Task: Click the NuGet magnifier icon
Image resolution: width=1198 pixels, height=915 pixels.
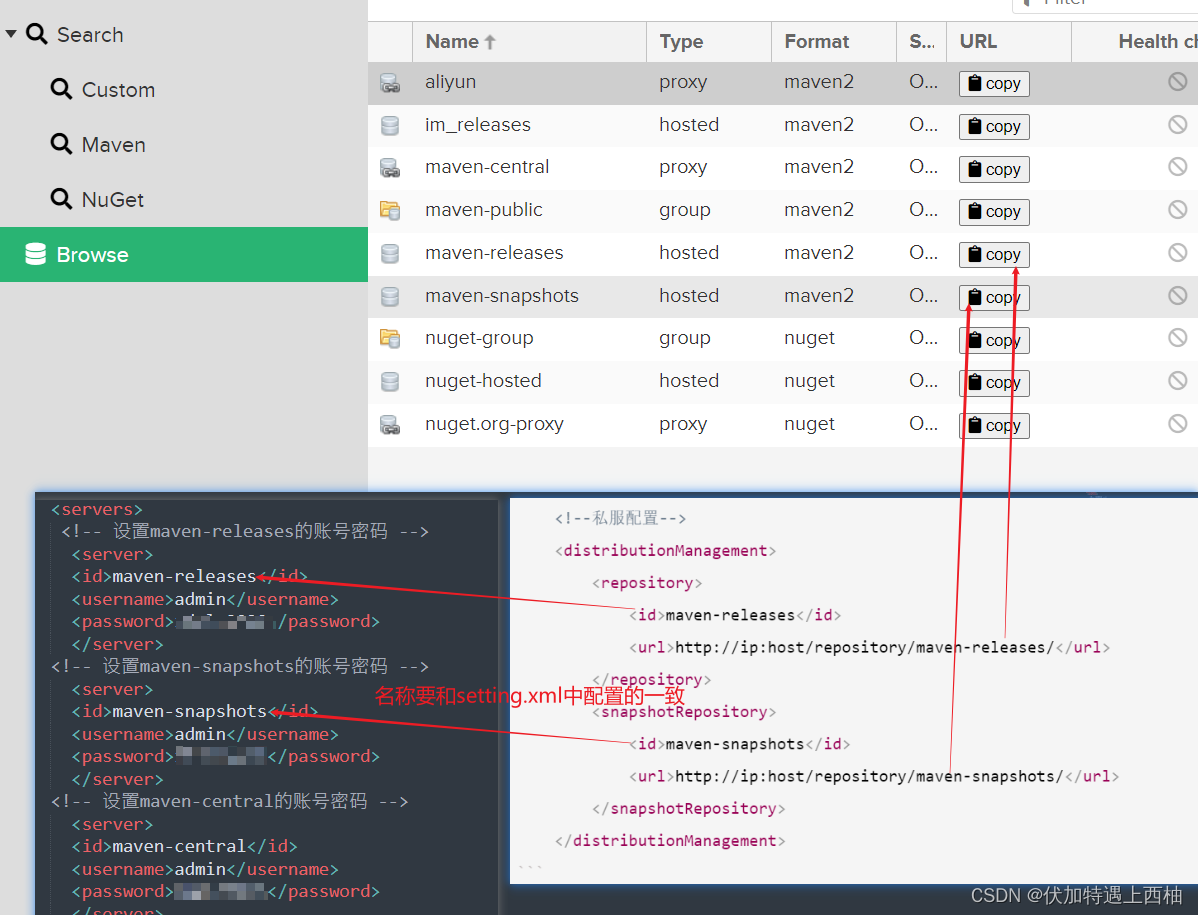Action: (61, 199)
